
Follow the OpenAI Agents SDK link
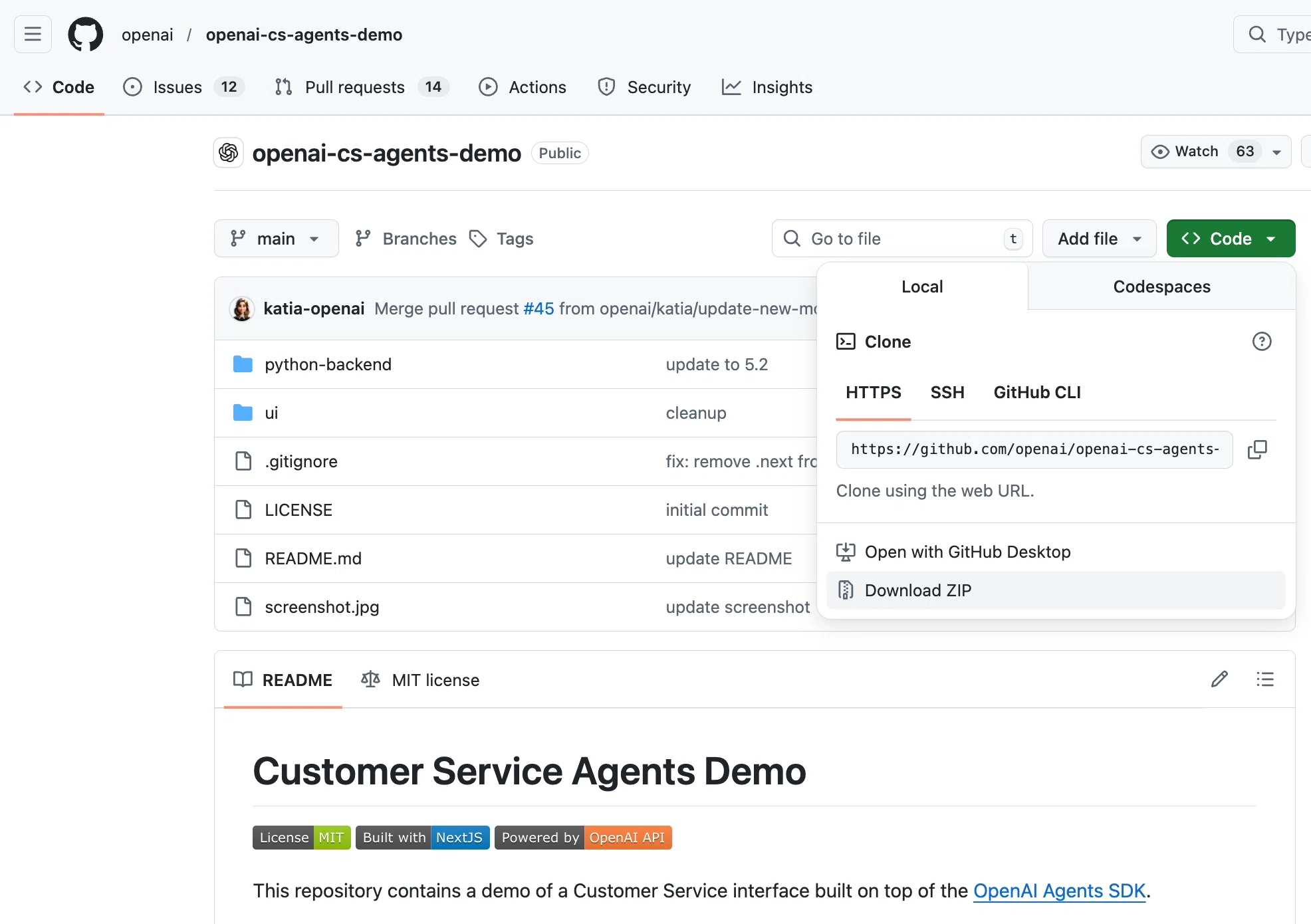(x=1060, y=891)
